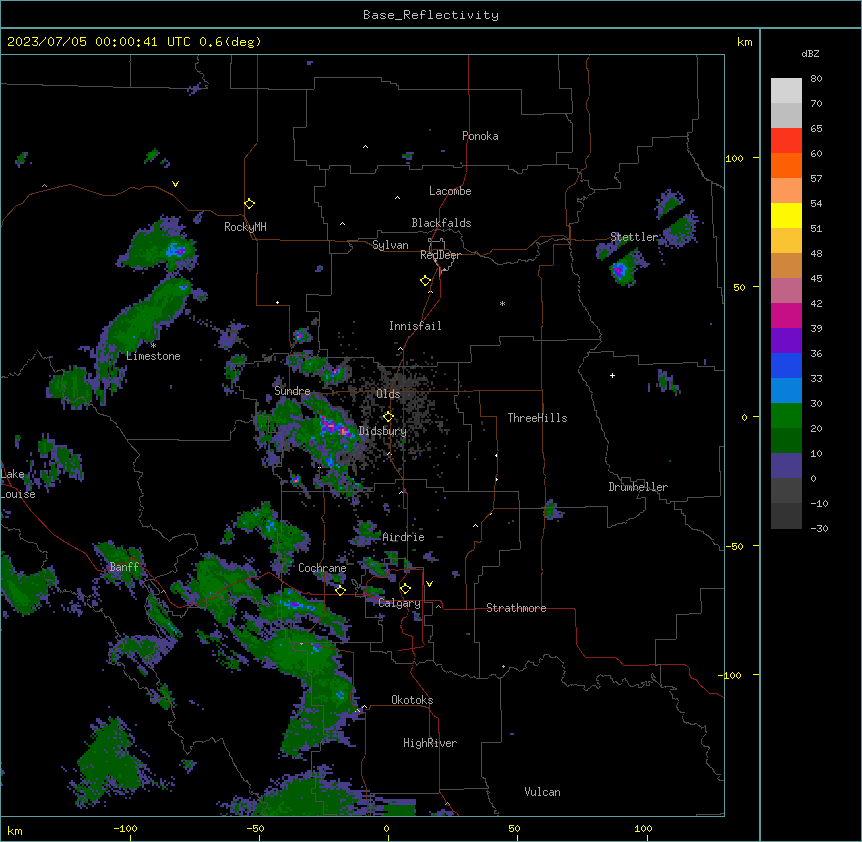The height and width of the screenshot is (842, 862).
Task: Click the Airdrie label
Action: tap(403, 537)
